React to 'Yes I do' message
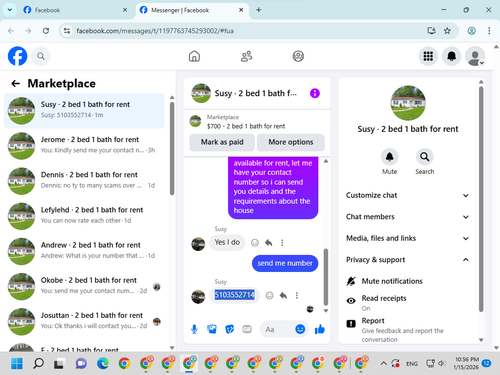The width and height of the screenshot is (500, 375). tap(255, 243)
